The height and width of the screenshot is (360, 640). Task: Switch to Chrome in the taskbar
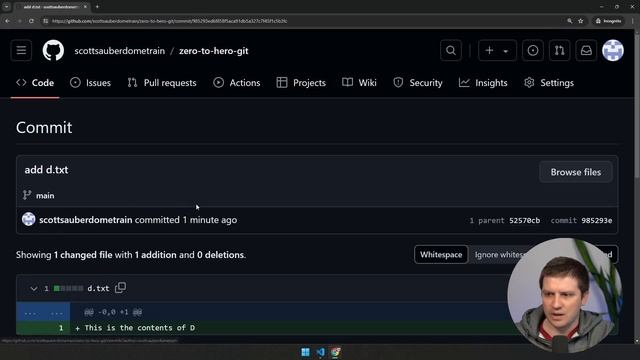pos(336,352)
